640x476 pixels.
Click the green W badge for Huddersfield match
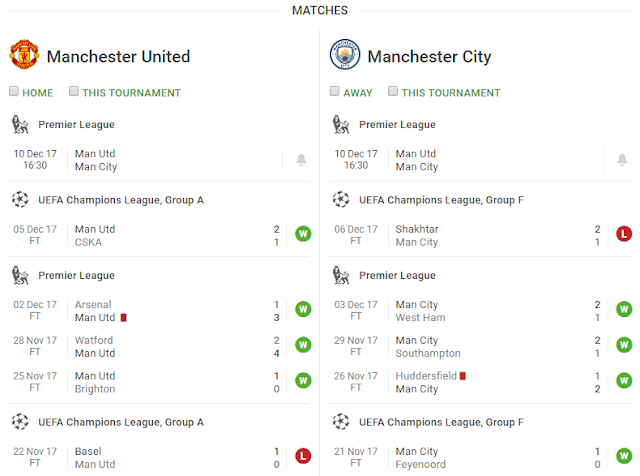tap(622, 382)
